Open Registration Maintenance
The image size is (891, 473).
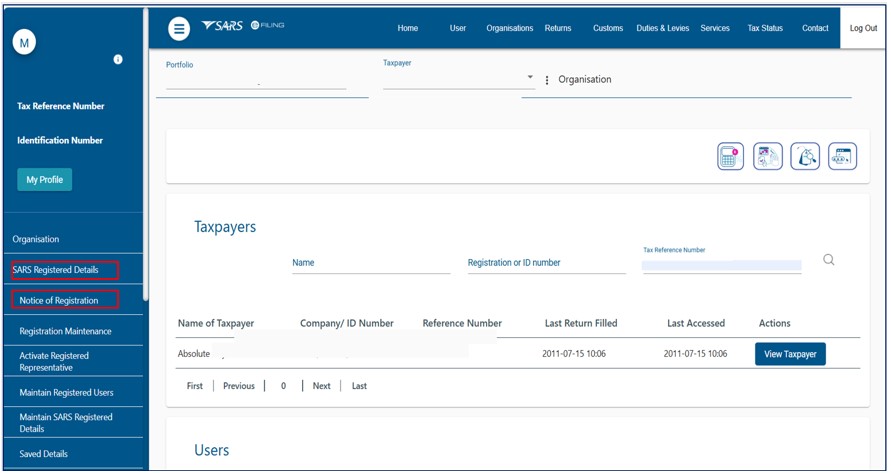point(65,331)
